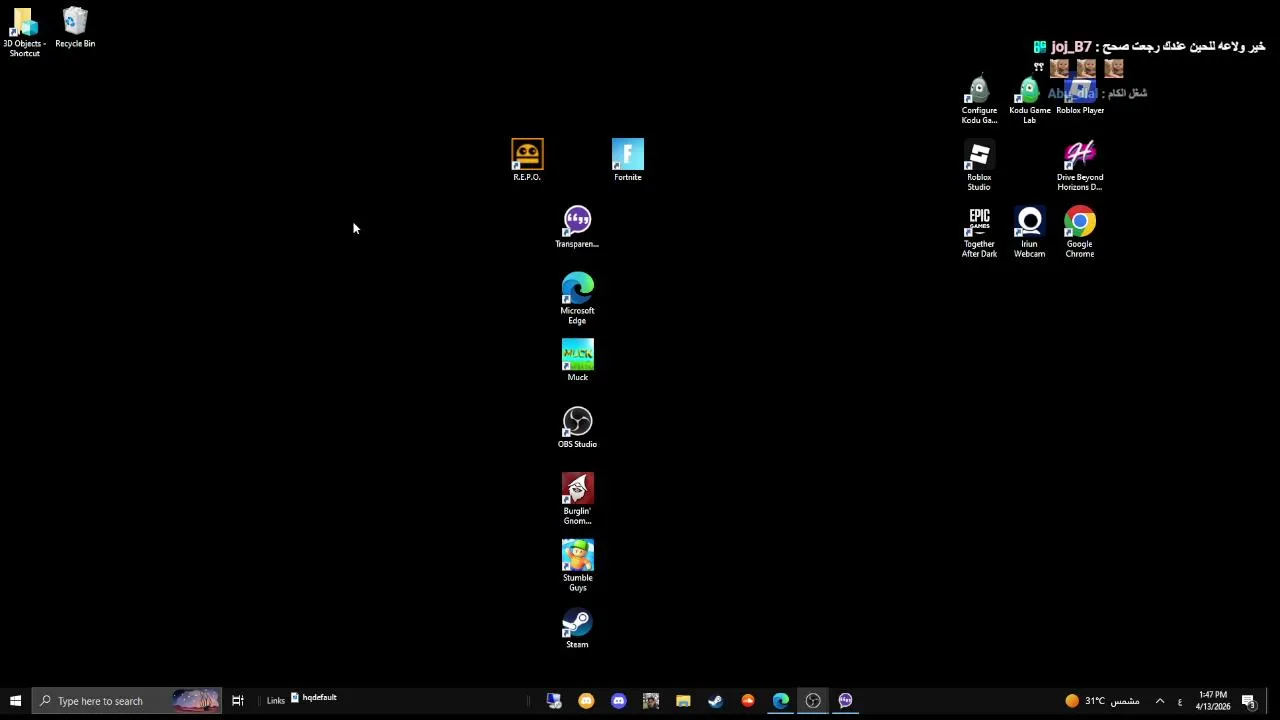The height and width of the screenshot is (720, 1280).
Task: Open the orange smiley app on the taskbar
Action: 586,701
